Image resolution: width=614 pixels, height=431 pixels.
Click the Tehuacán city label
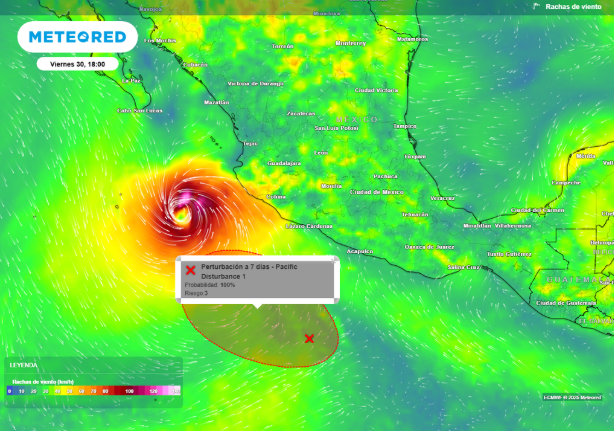point(415,215)
